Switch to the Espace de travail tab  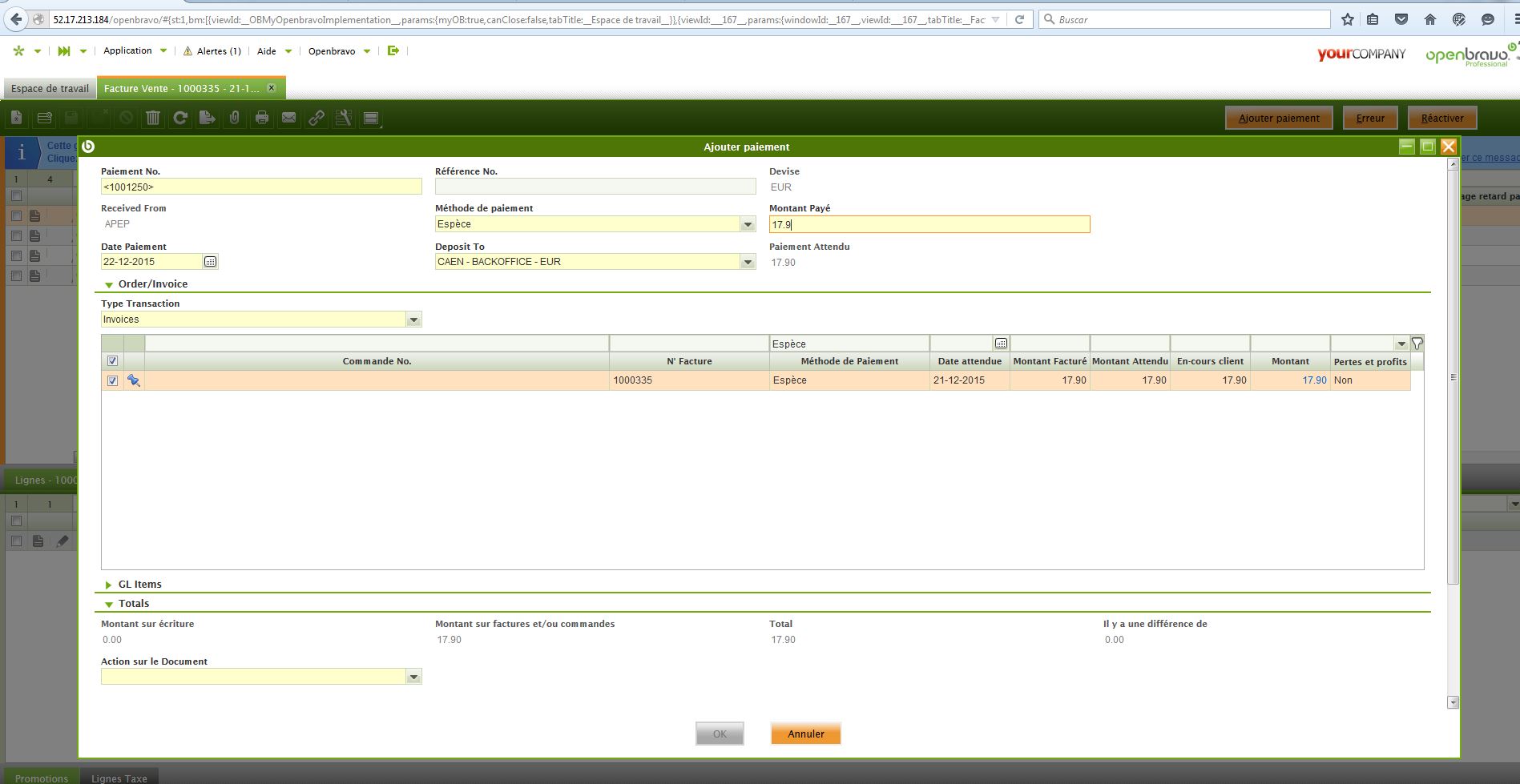coord(50,88)
